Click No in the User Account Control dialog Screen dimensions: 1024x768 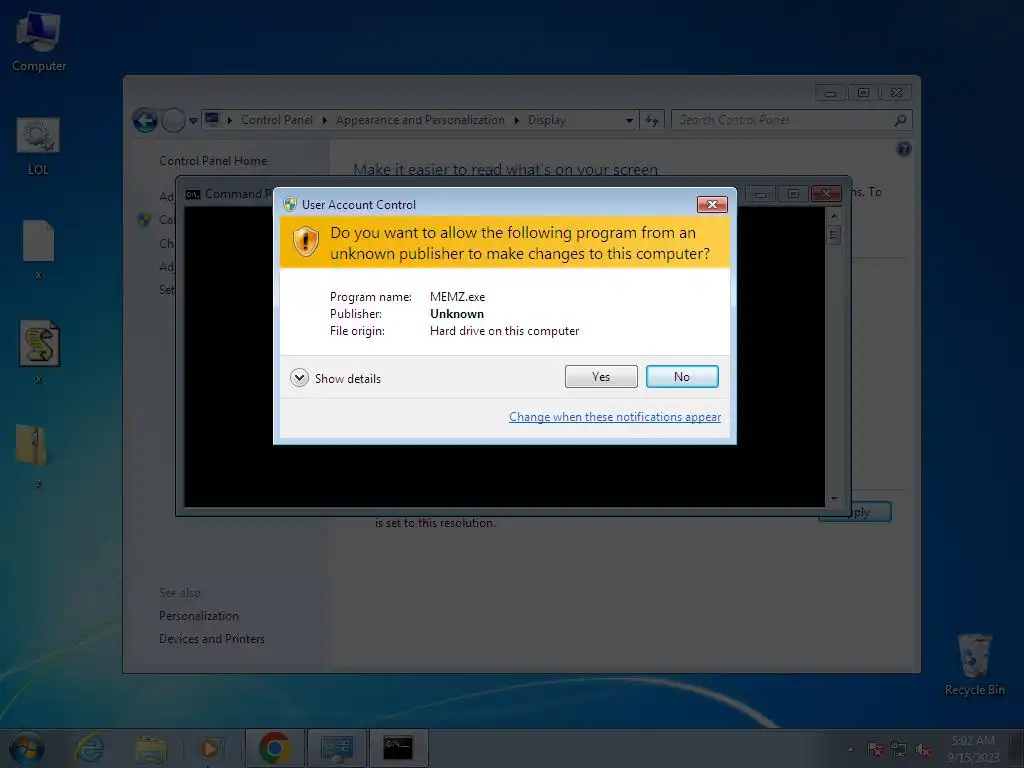point(682,377)
